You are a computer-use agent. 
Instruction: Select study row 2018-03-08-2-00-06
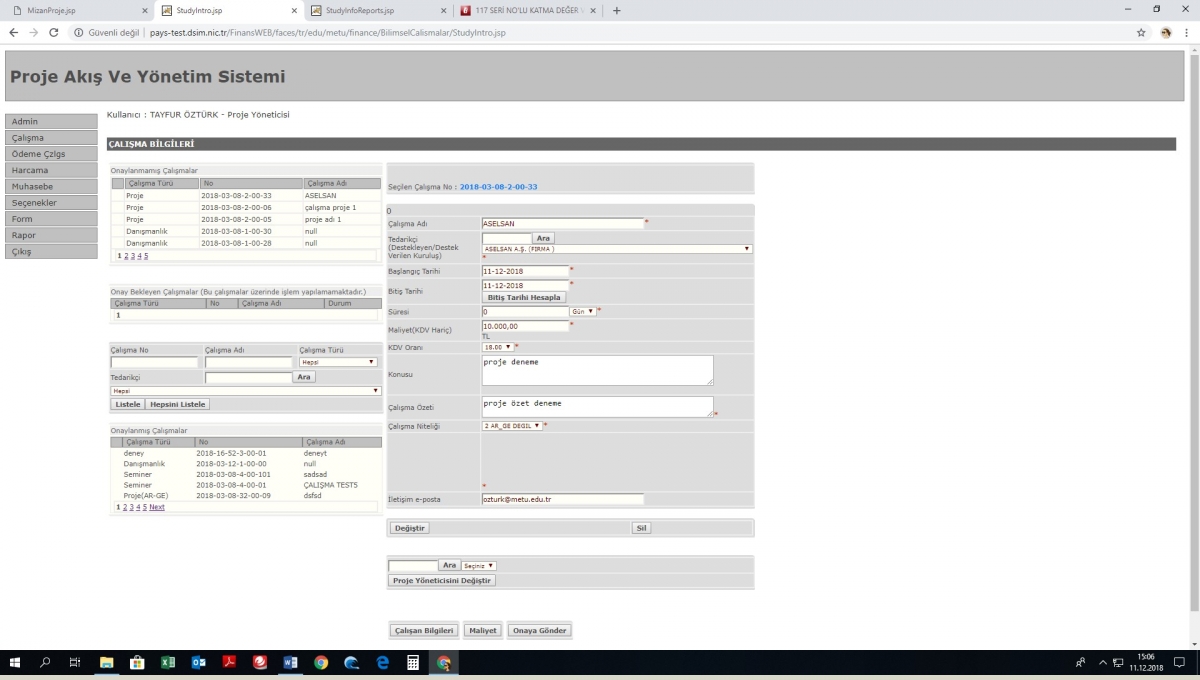click(x=236, y=207)
